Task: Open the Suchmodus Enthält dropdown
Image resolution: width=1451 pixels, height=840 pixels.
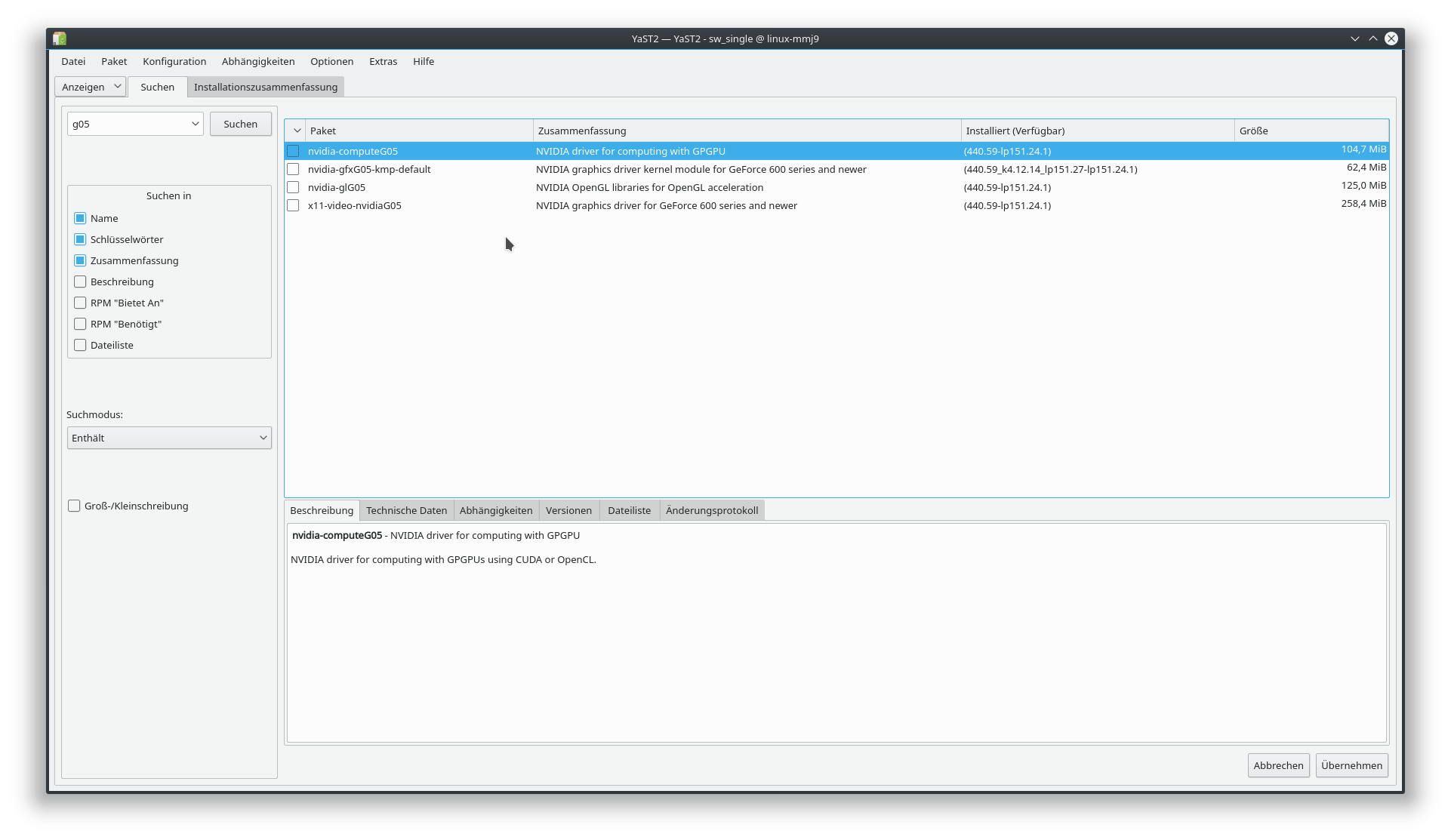Action: (169, 438)
